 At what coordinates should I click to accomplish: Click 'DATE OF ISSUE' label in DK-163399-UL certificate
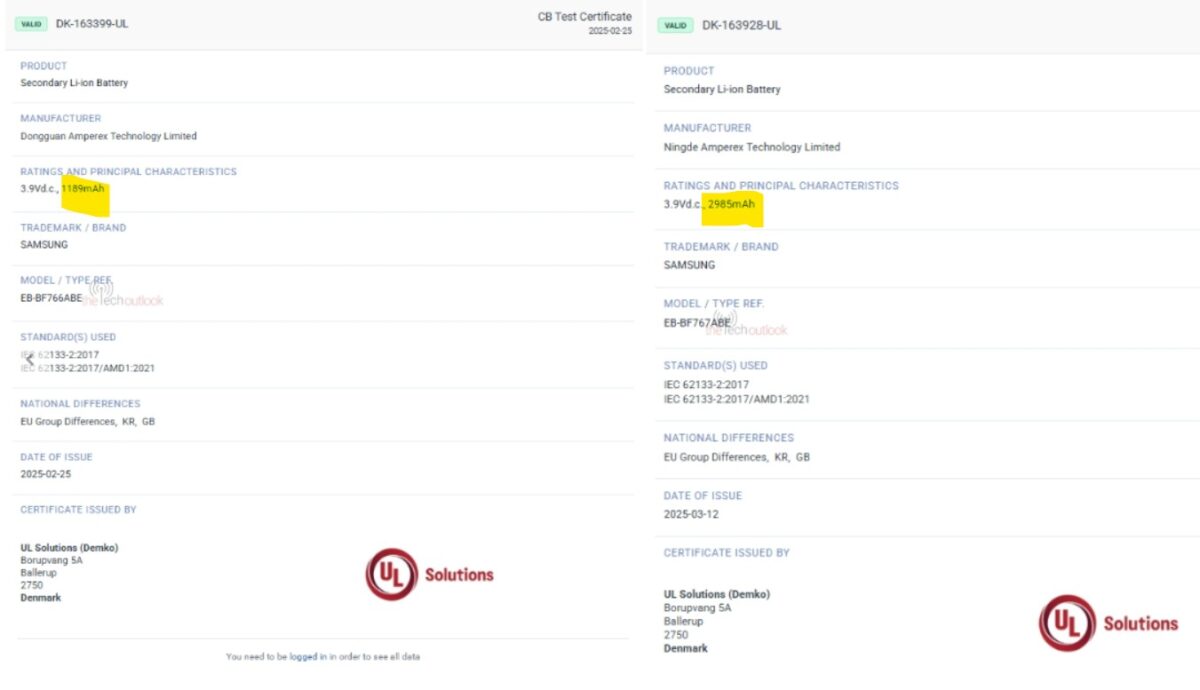(x=56, y=458)
